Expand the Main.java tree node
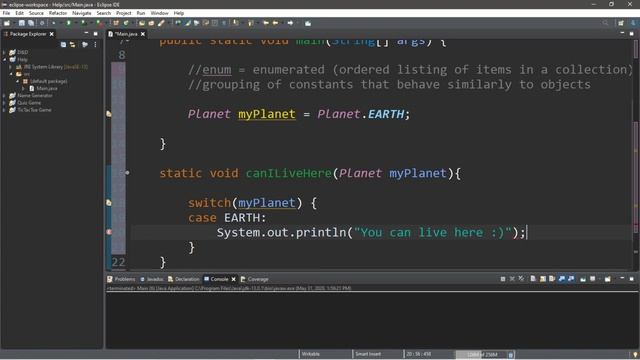The height and width of the screenshot is (360, 640). click(24, 88)
